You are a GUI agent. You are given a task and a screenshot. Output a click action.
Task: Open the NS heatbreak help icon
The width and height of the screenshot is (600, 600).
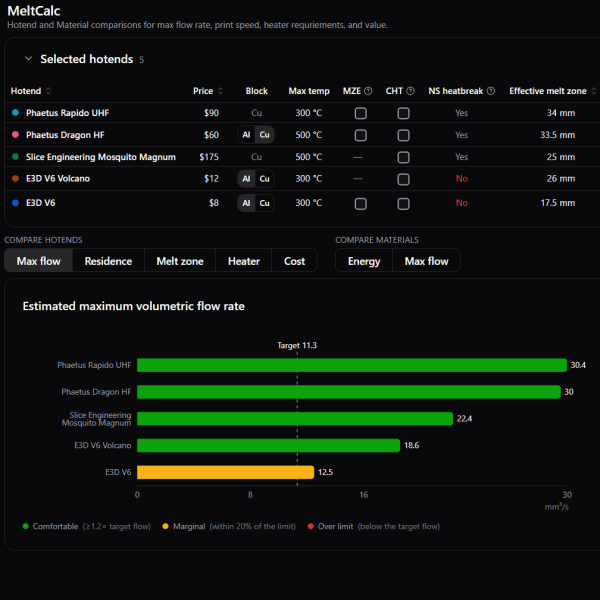pyautogui.click(x=491, y=91)
